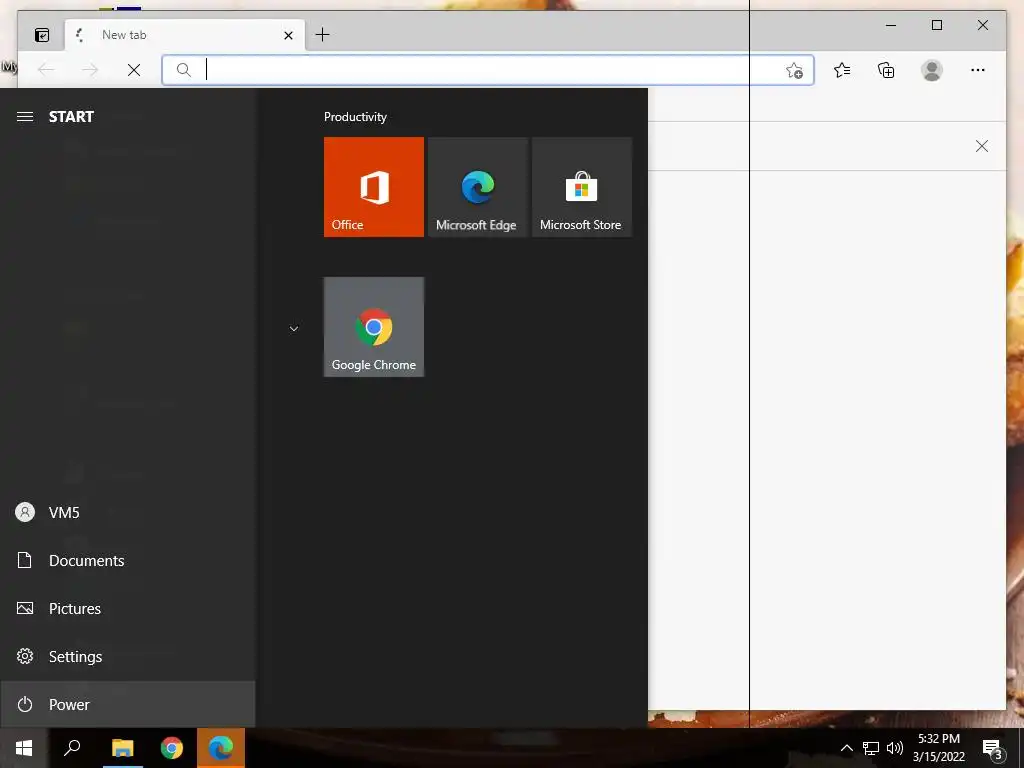Open the Microsoft Store tile
Image resolution: width=1024 pixels, height=768 pixels.
tap(582, 187)
